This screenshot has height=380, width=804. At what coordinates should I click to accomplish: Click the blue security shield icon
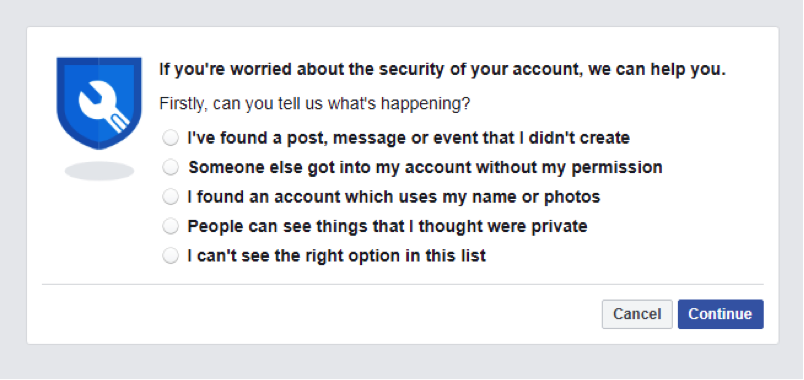[x=99, y=103]
